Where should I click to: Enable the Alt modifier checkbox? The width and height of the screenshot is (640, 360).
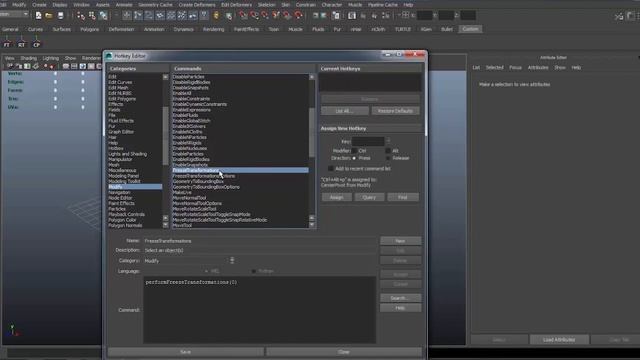(388, 151)
